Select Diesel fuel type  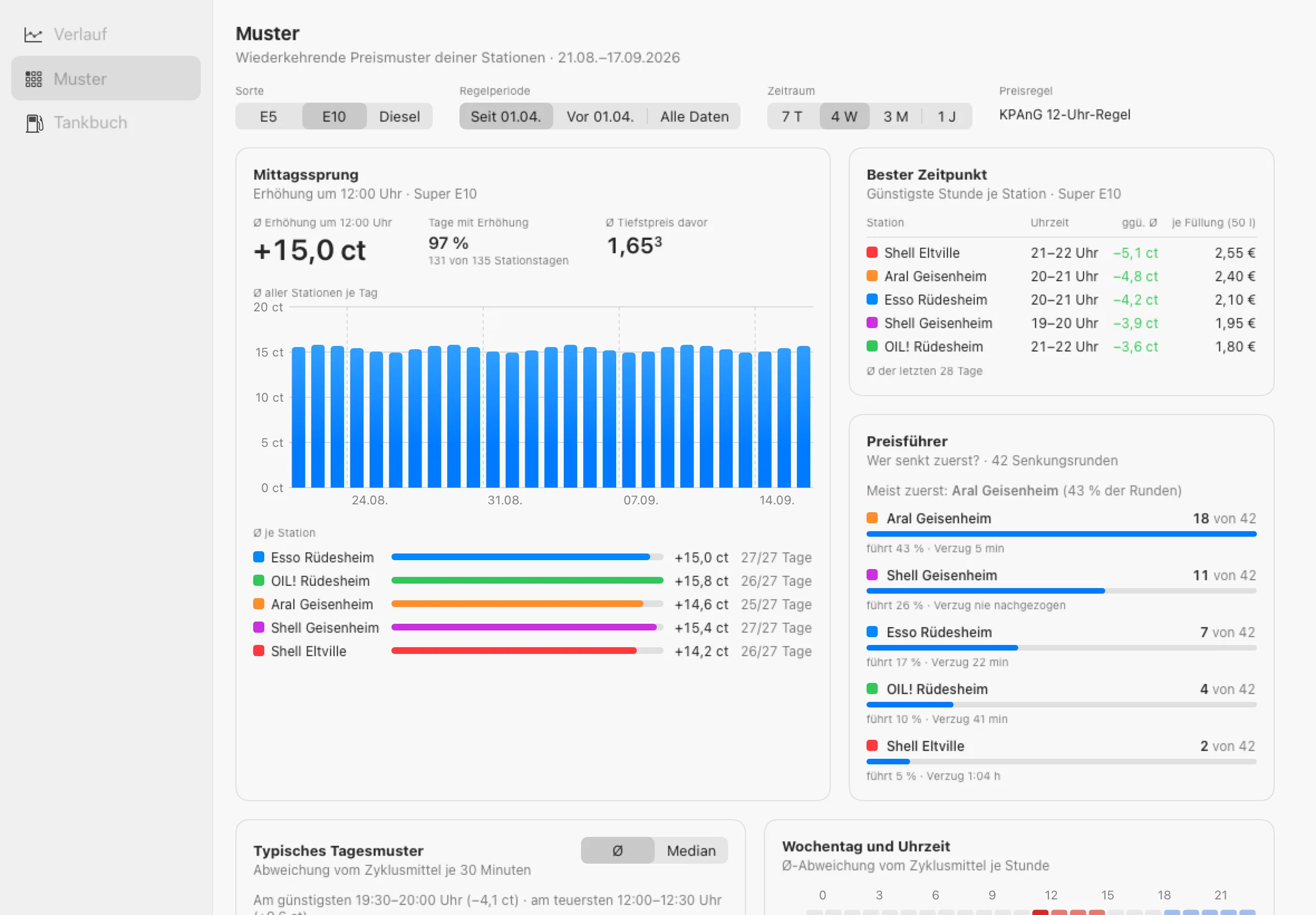[x=399, y=117]
